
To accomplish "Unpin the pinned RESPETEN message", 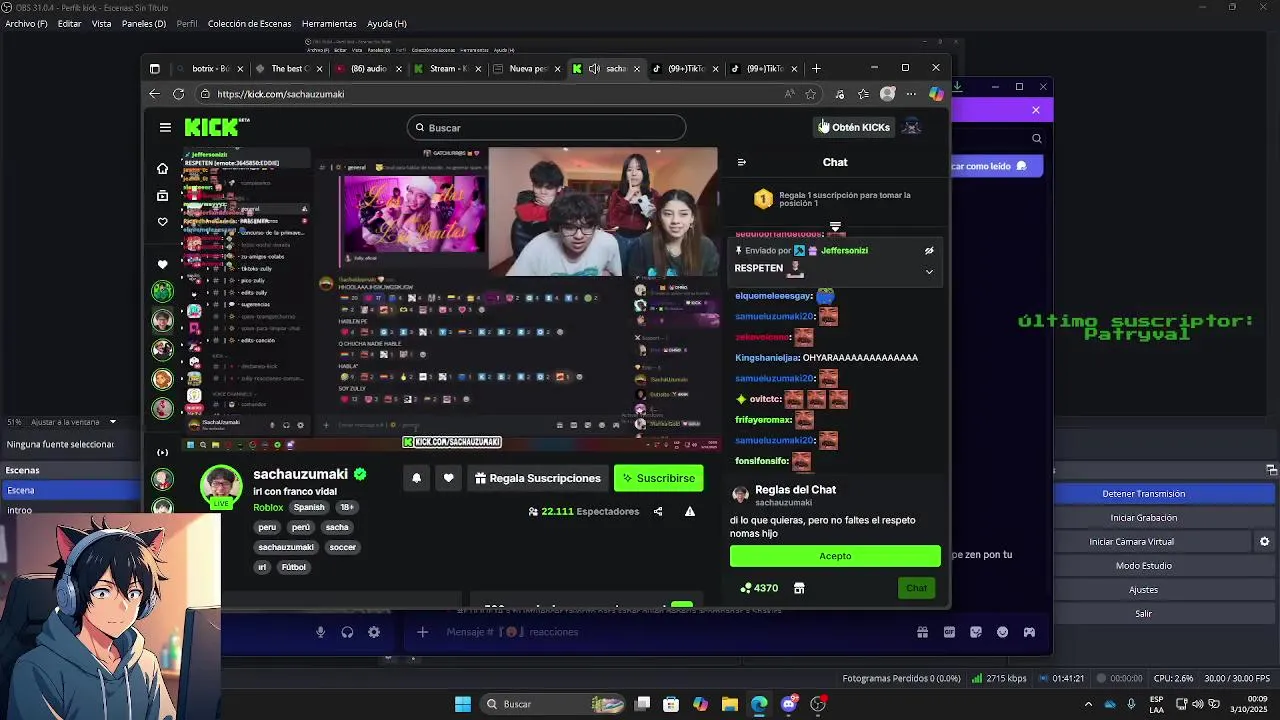I will click(x=929, y=251).
